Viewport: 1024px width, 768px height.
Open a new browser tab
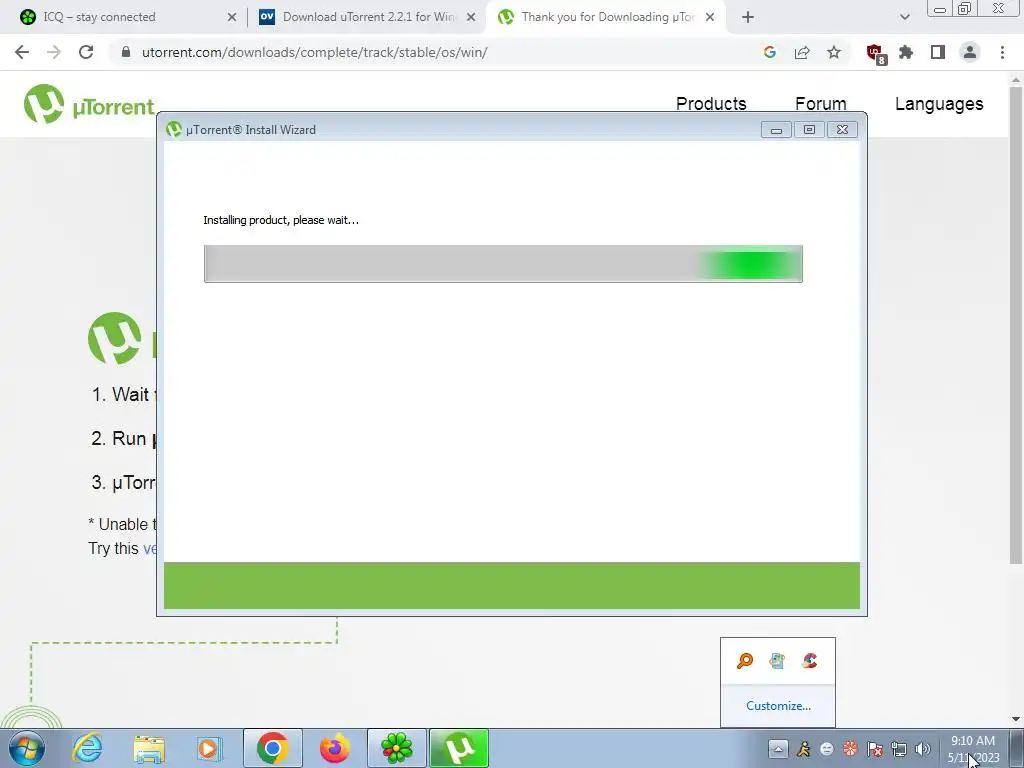748,17
